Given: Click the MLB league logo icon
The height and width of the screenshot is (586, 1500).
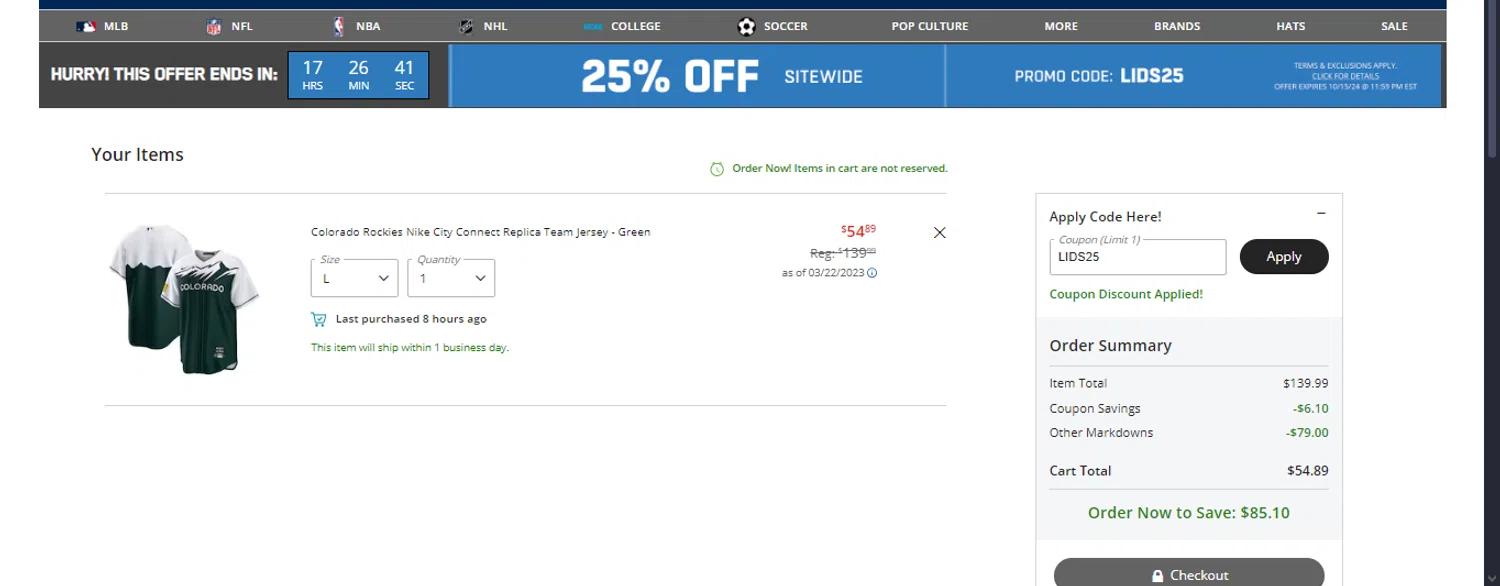Looking at the screenshot, I should (x=86, y=27).
